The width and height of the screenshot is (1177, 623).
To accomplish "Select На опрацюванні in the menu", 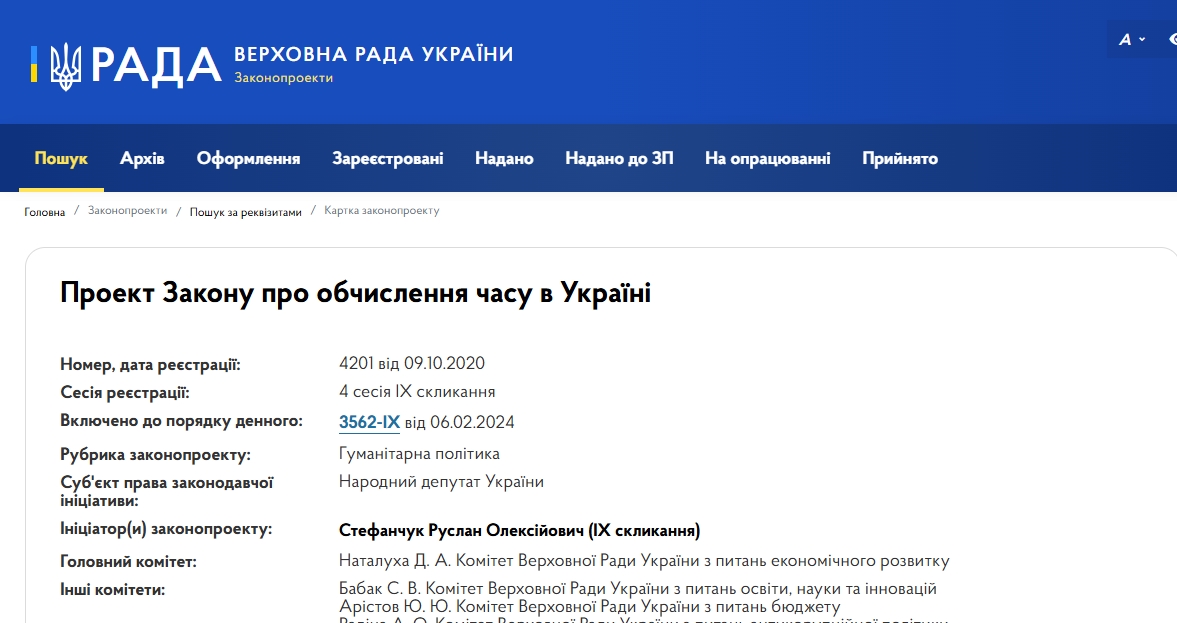I will (x=767, y=158).
